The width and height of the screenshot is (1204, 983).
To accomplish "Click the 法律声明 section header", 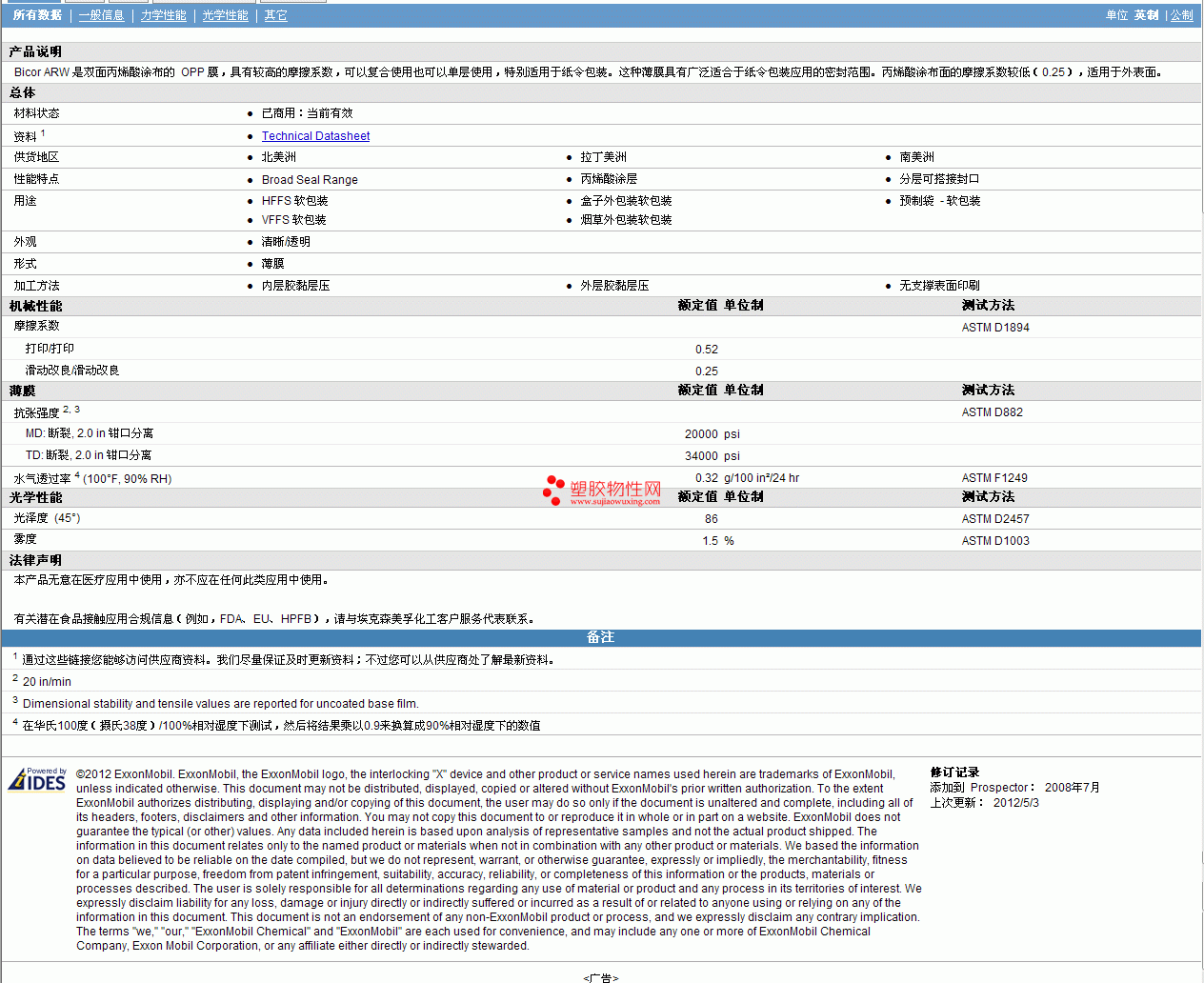I will coord(35,560).
